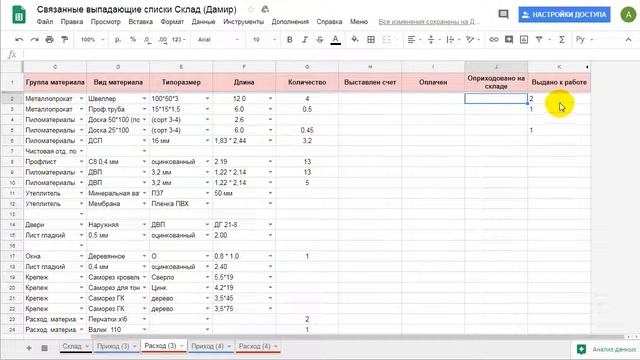Select column J header

(x=496, y=67)
